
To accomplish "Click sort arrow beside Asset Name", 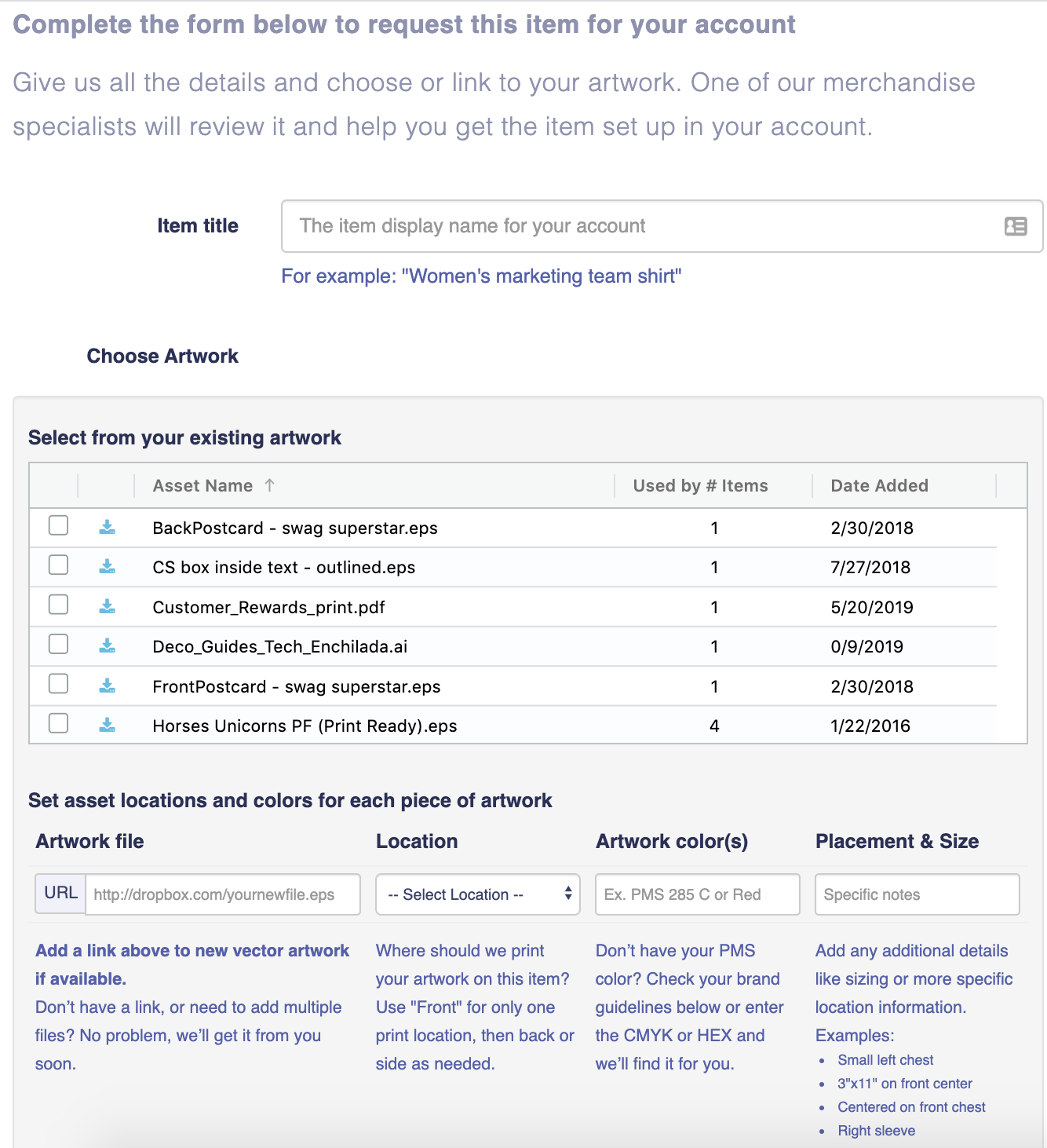I will point(269,485).
